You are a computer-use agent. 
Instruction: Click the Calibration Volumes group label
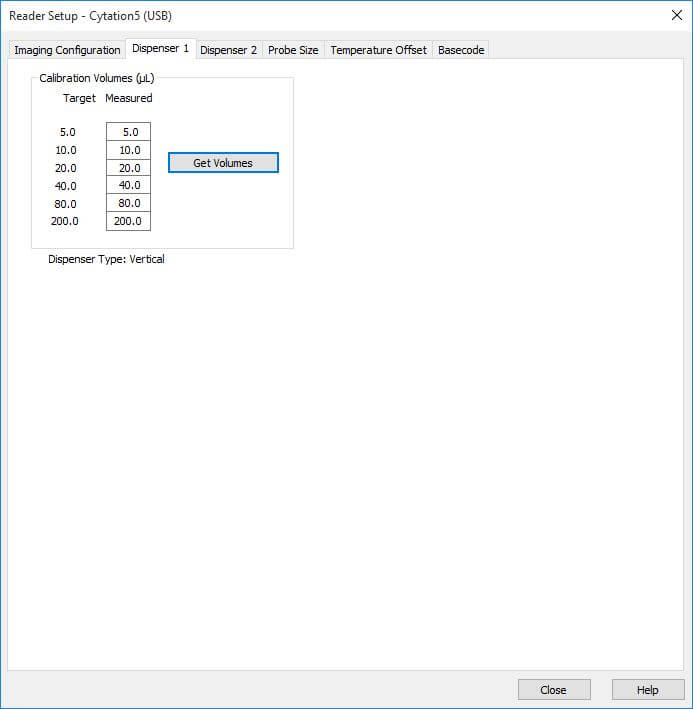(97, 78)
